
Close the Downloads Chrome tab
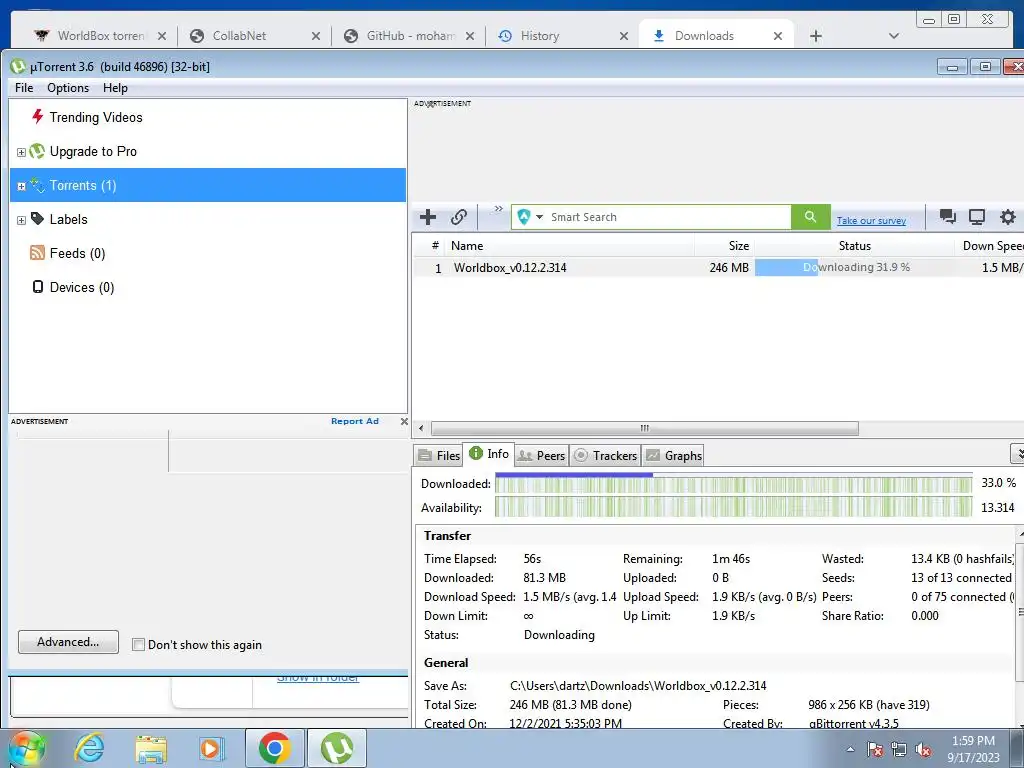(778, 36)
